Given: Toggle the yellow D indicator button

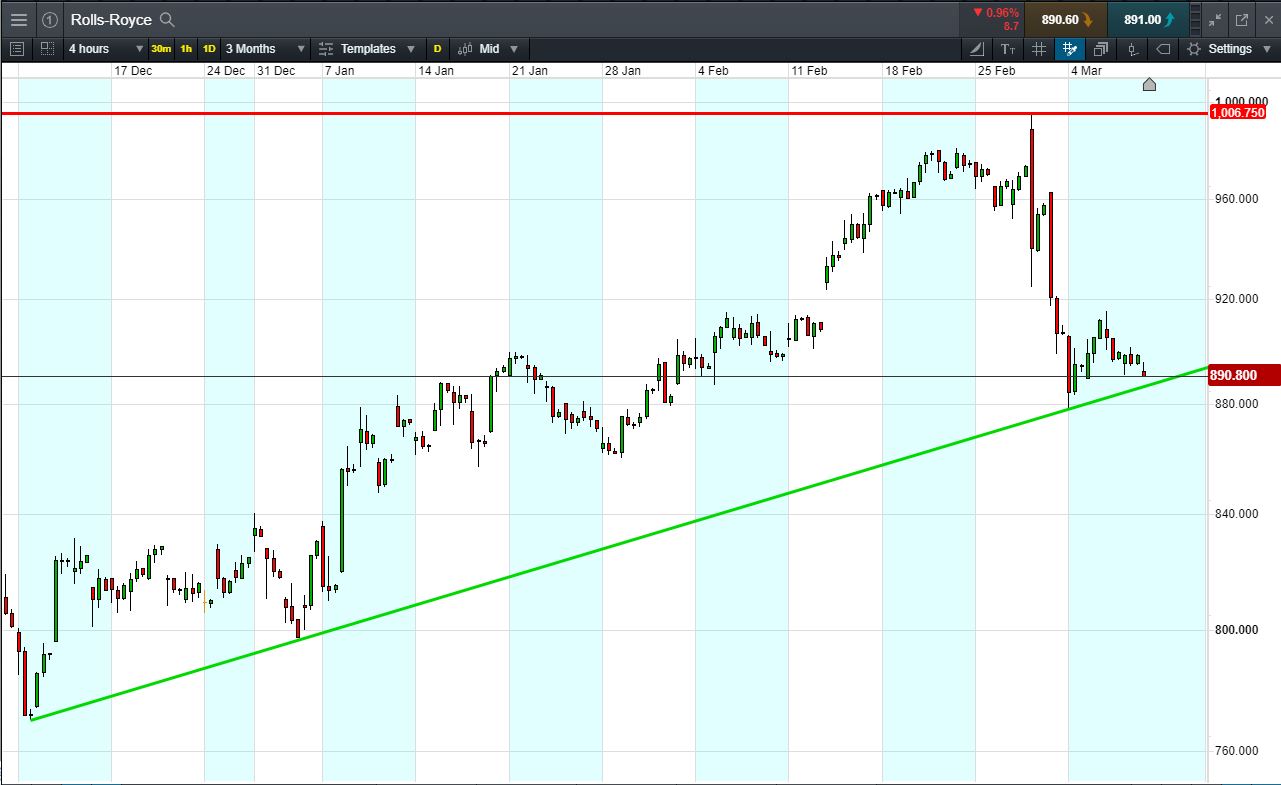Looking at the screenshot, I should tap(438, 48).
